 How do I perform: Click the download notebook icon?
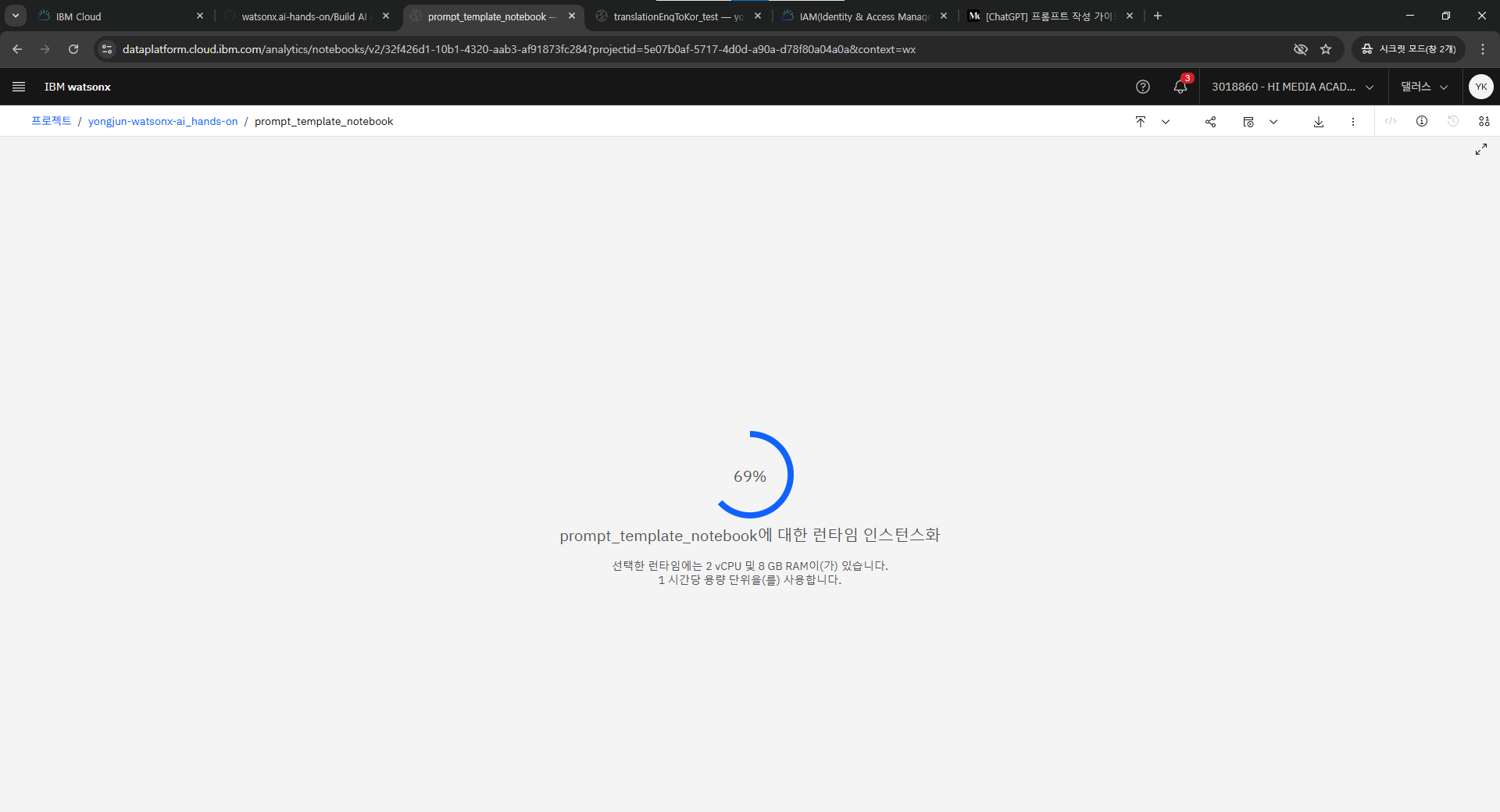tap(1319, 121)
